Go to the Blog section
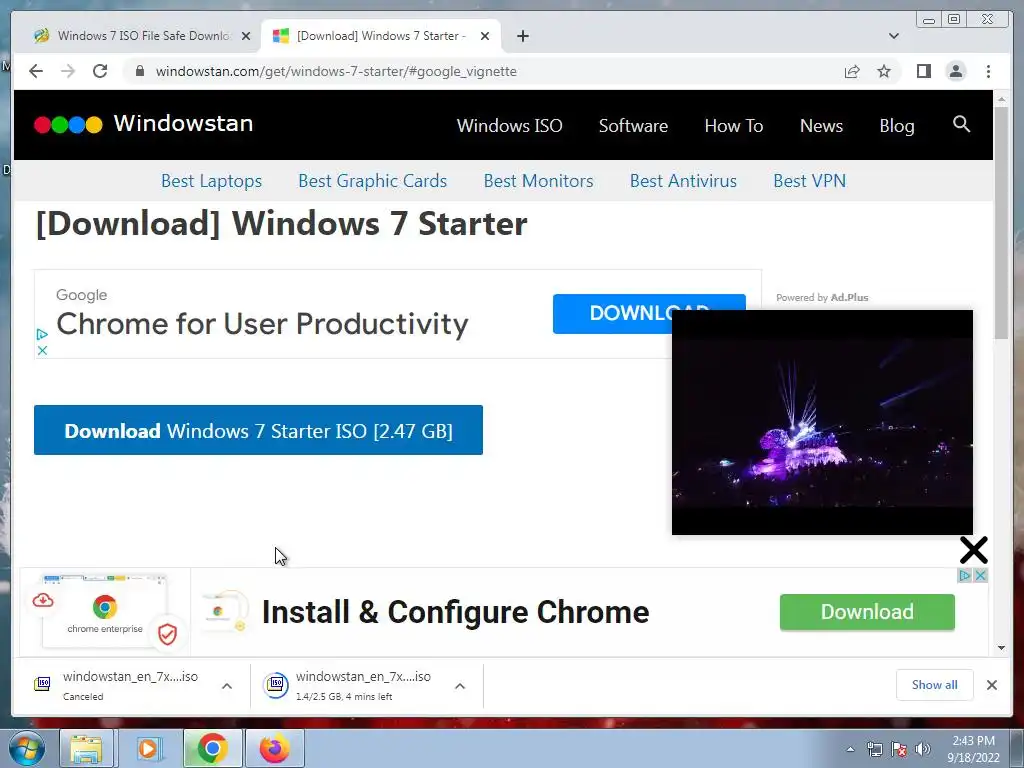The image size is (1024, 768). [x=897, y=125]
